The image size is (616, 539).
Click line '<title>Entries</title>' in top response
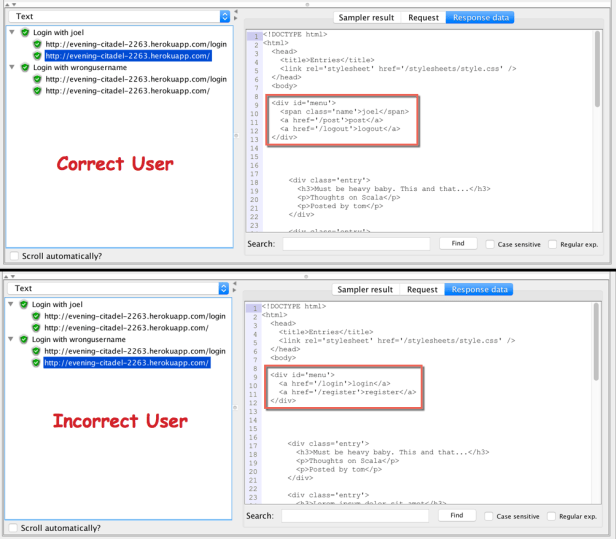pos(327,60)
